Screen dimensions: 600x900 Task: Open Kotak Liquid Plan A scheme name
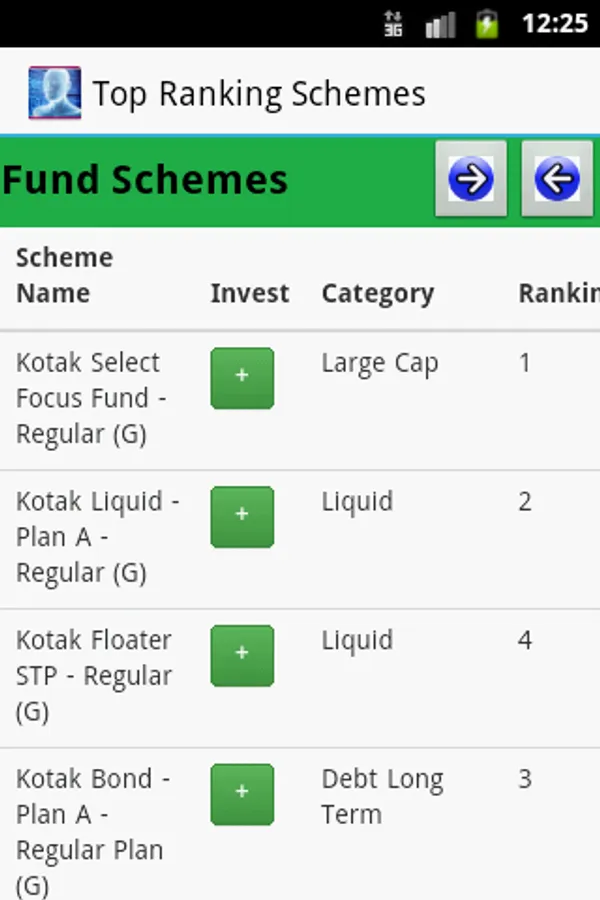pos(96,537)
